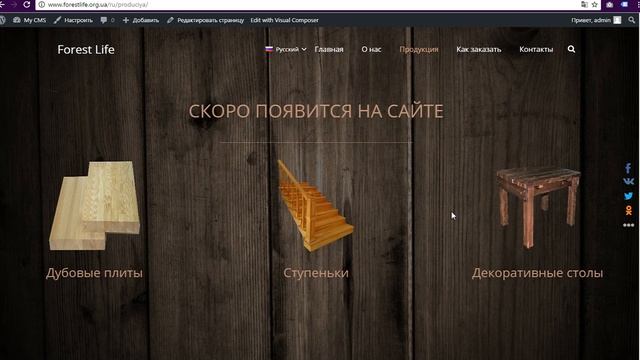Open the WordPress logo menu in the admin bar
Screen dimensions: 640x360
[2, 20]
